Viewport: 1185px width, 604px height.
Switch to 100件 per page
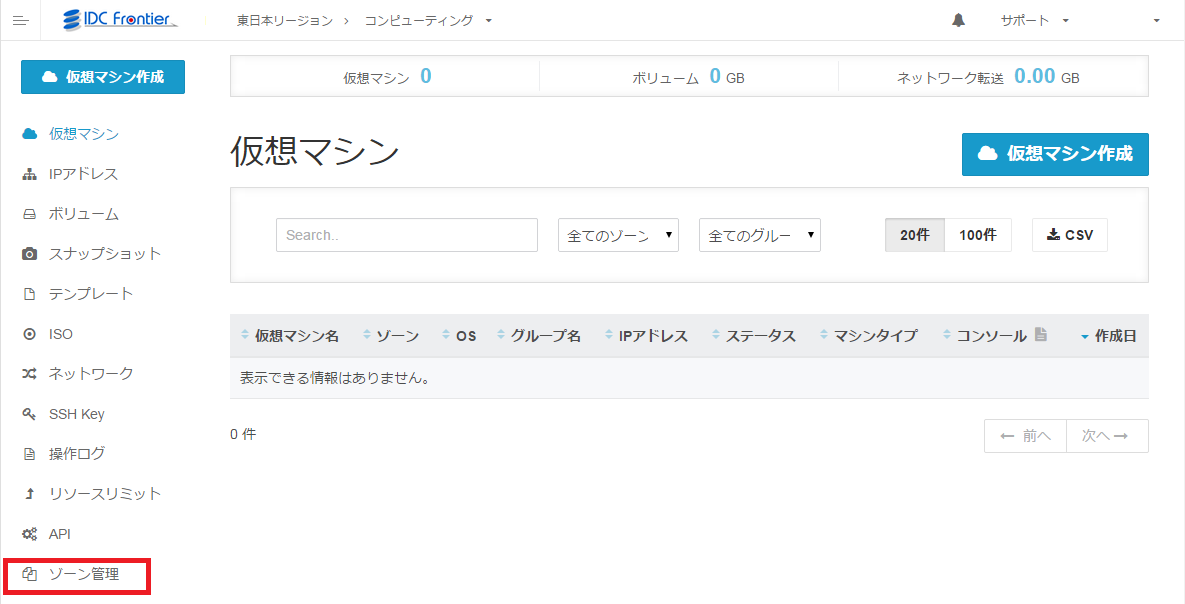point(977,235)
